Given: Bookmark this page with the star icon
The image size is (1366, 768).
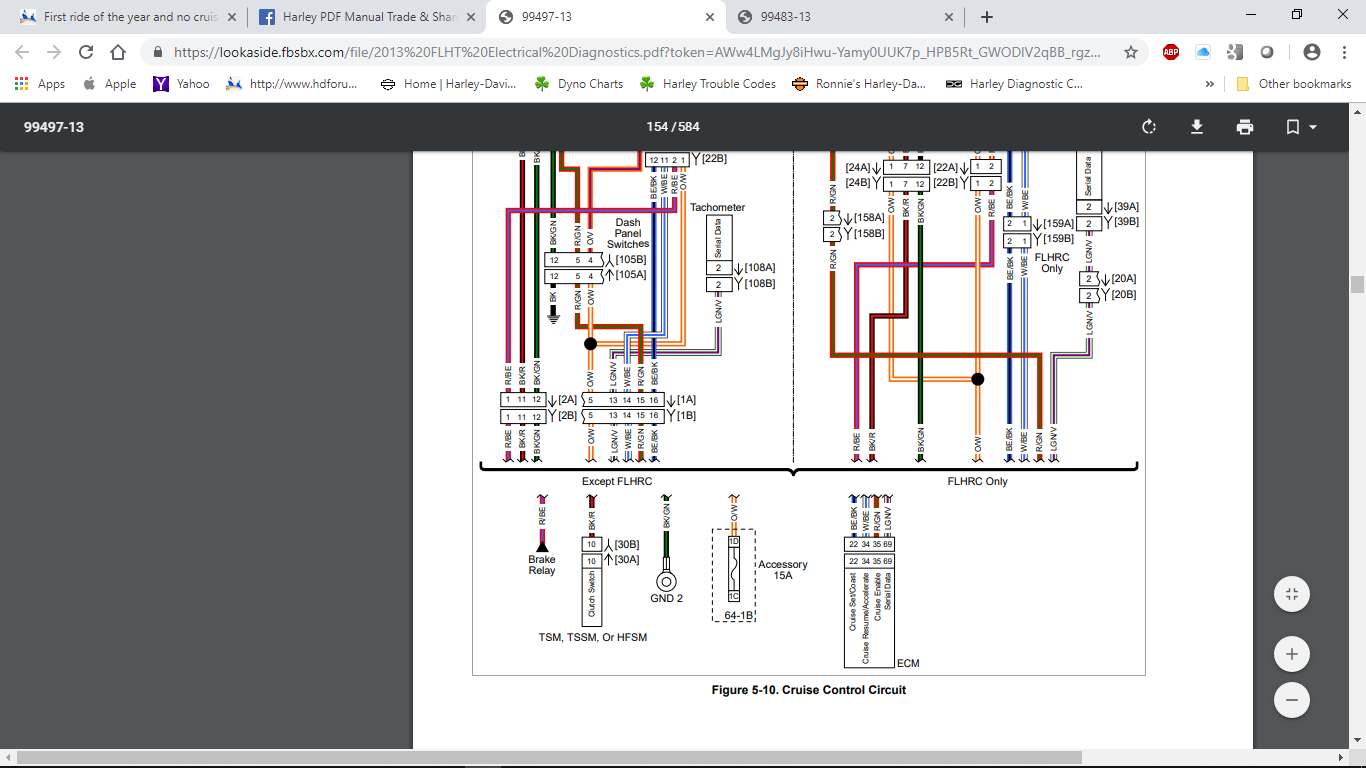Looking at the screenshot, I should tap(1131, 52).
